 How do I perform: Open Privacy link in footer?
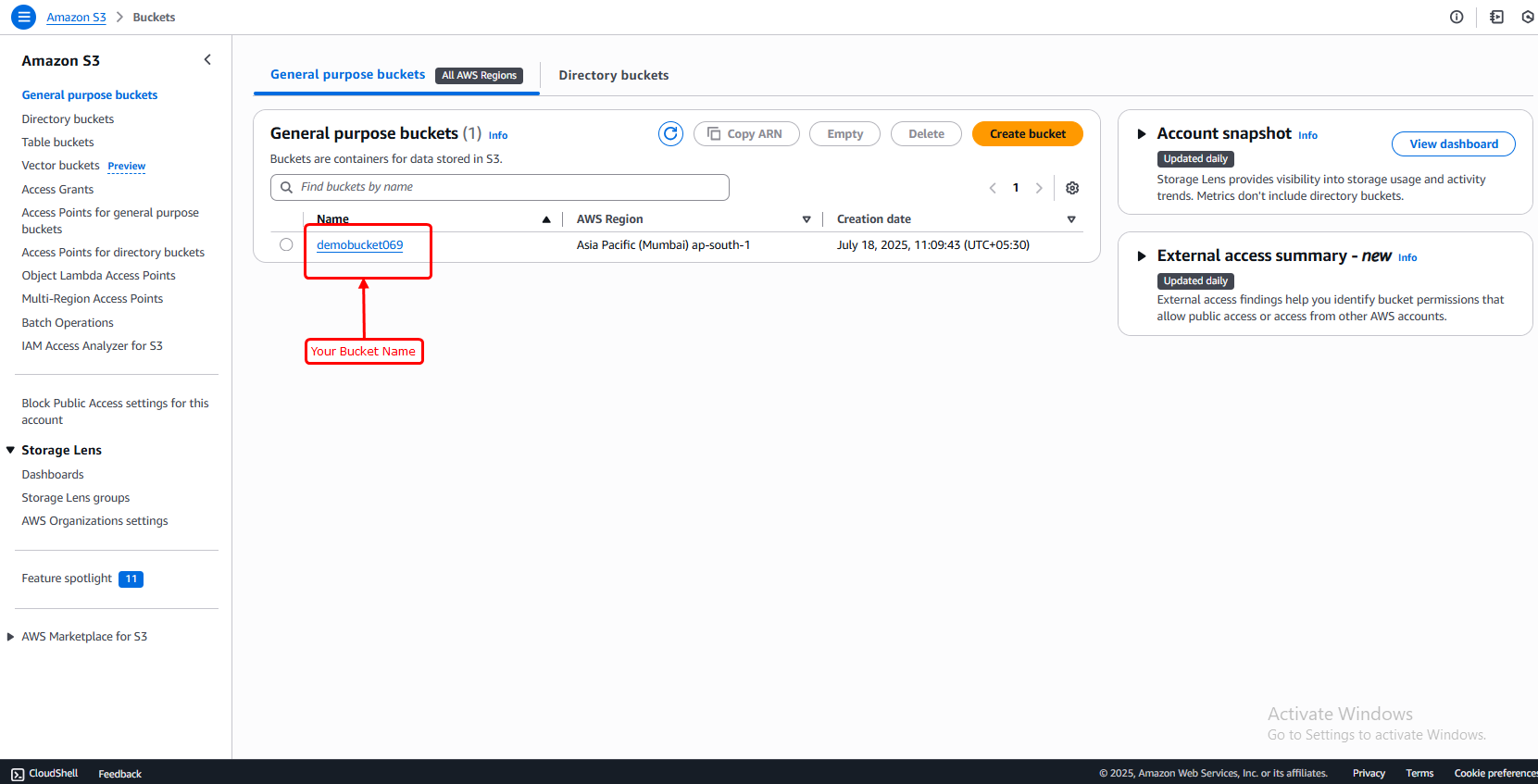pyautogui.click(x=1369, y=774)
